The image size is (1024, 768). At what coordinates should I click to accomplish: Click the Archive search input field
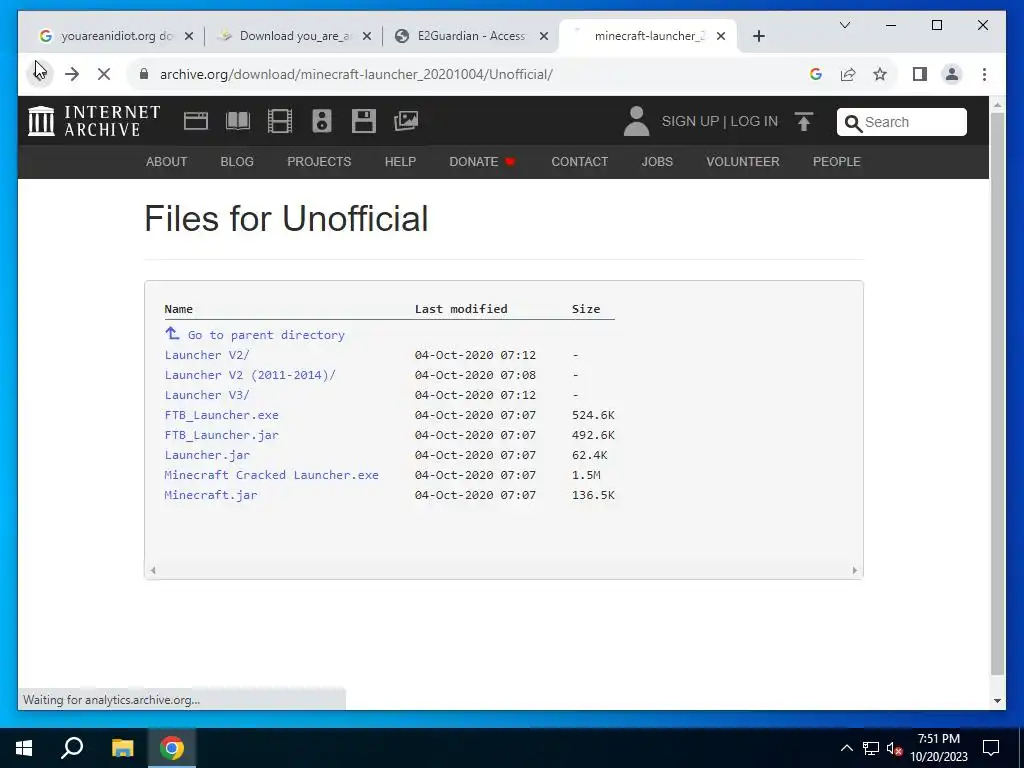901,122
